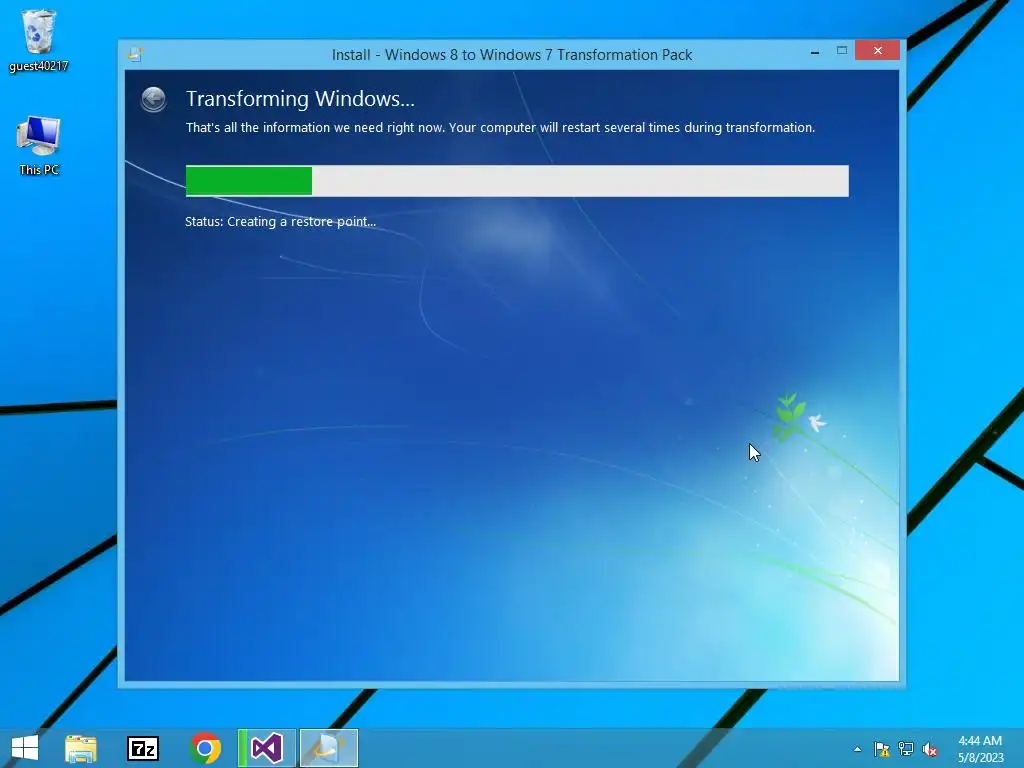
Task: Click the 'Status: Creating a restore point...' text
Action: [280, 221]
